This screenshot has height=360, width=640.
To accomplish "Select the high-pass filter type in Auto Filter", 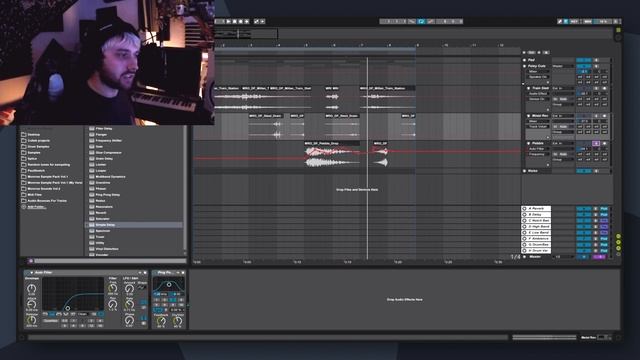I will coord(51,314).
